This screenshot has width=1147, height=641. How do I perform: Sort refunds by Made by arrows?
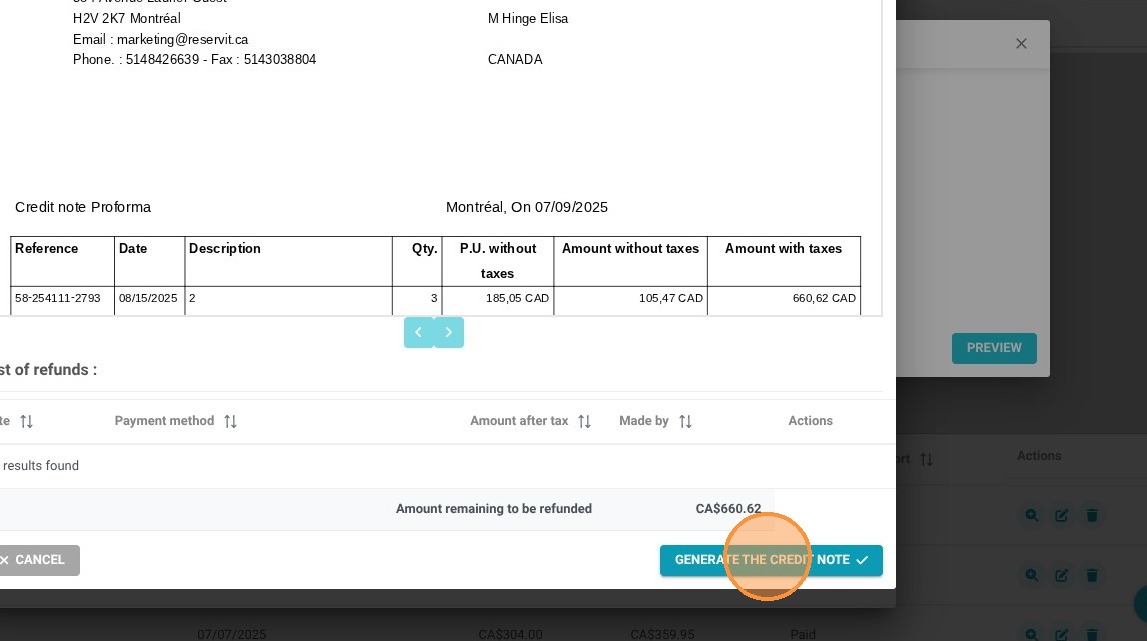(x=685, y=421)
